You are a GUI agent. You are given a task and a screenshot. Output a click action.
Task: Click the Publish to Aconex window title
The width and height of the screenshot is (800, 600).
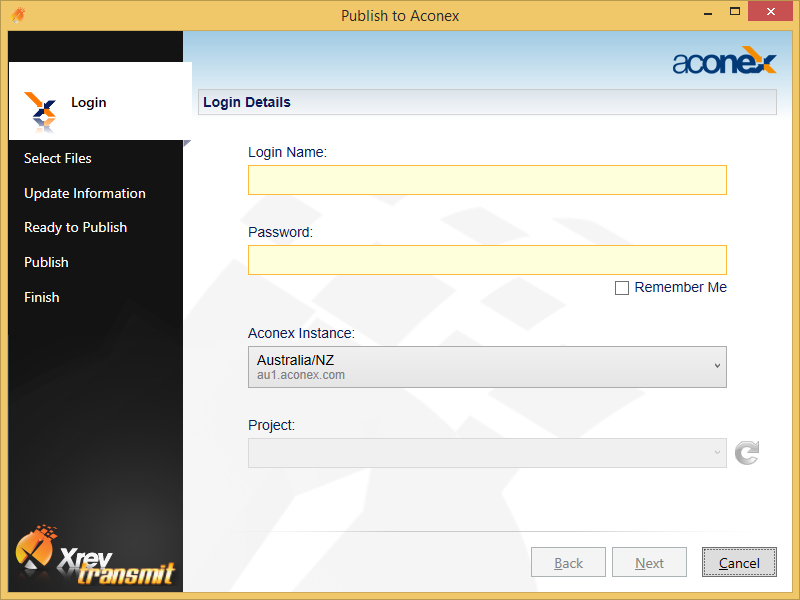click(400, 16)
